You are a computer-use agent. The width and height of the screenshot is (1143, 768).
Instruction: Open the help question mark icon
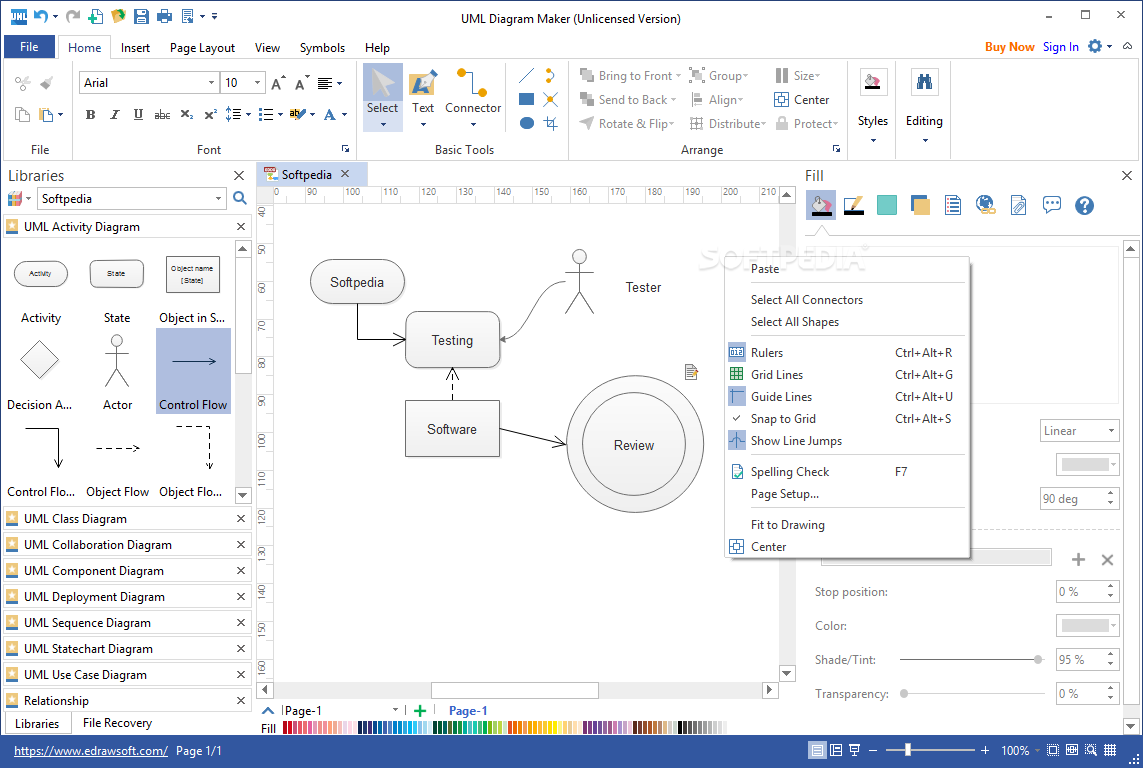(x=1084, y=205)
